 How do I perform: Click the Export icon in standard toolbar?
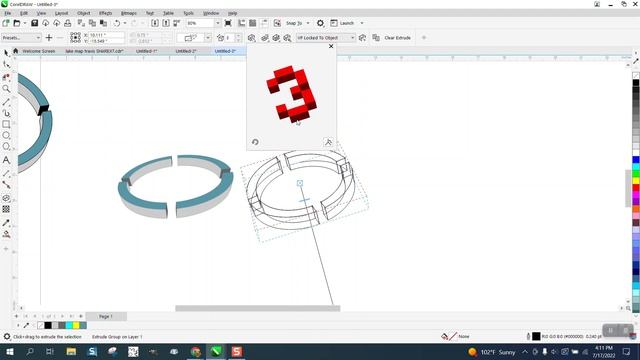[166, 23]
